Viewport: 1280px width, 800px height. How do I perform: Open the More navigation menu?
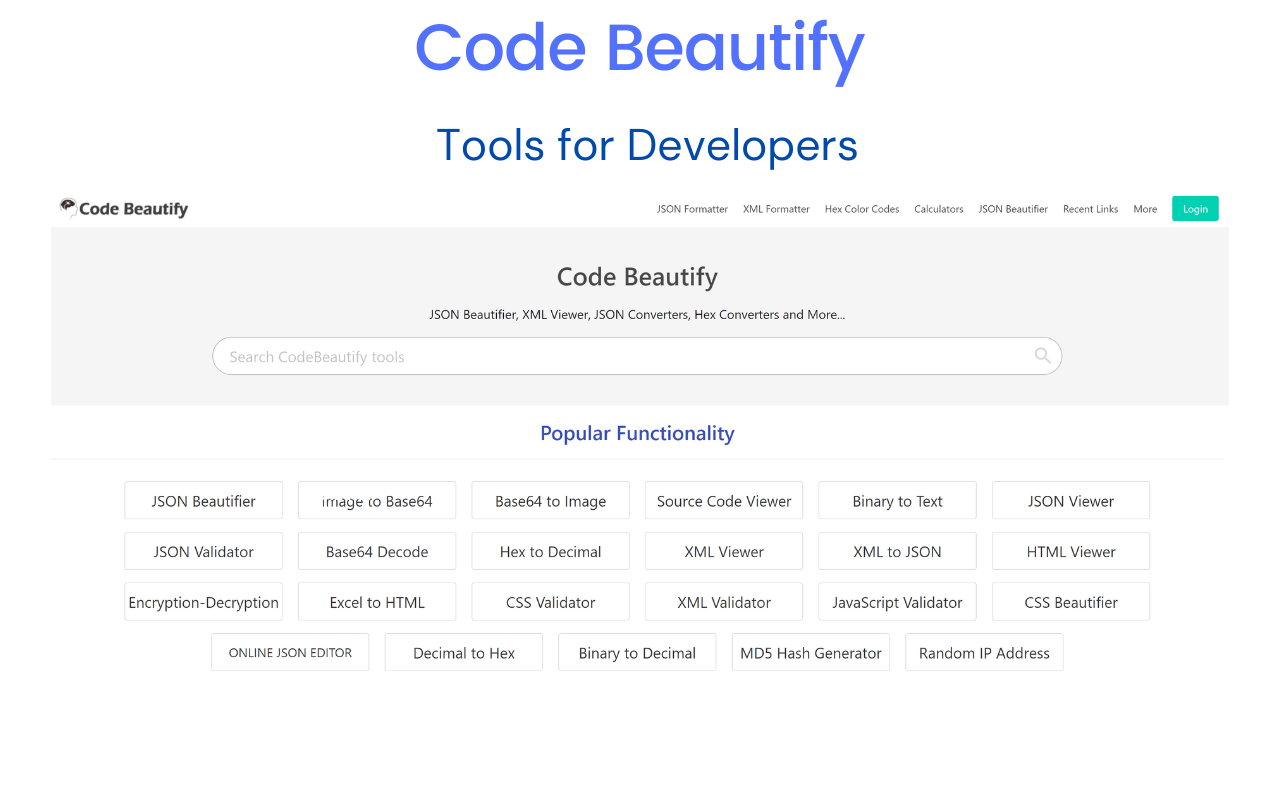1145,209
